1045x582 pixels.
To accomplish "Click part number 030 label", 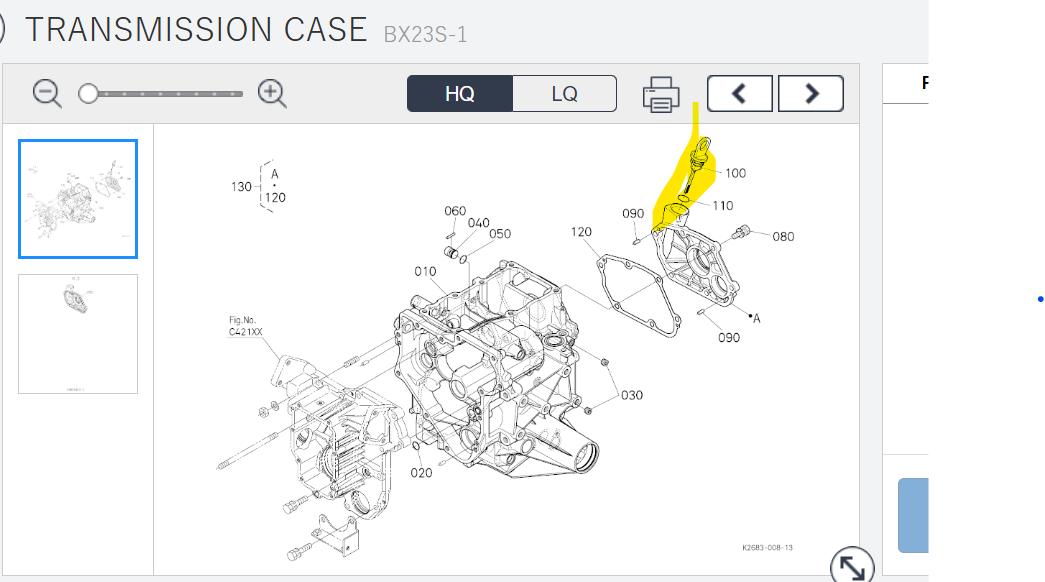I will (632, 394).
